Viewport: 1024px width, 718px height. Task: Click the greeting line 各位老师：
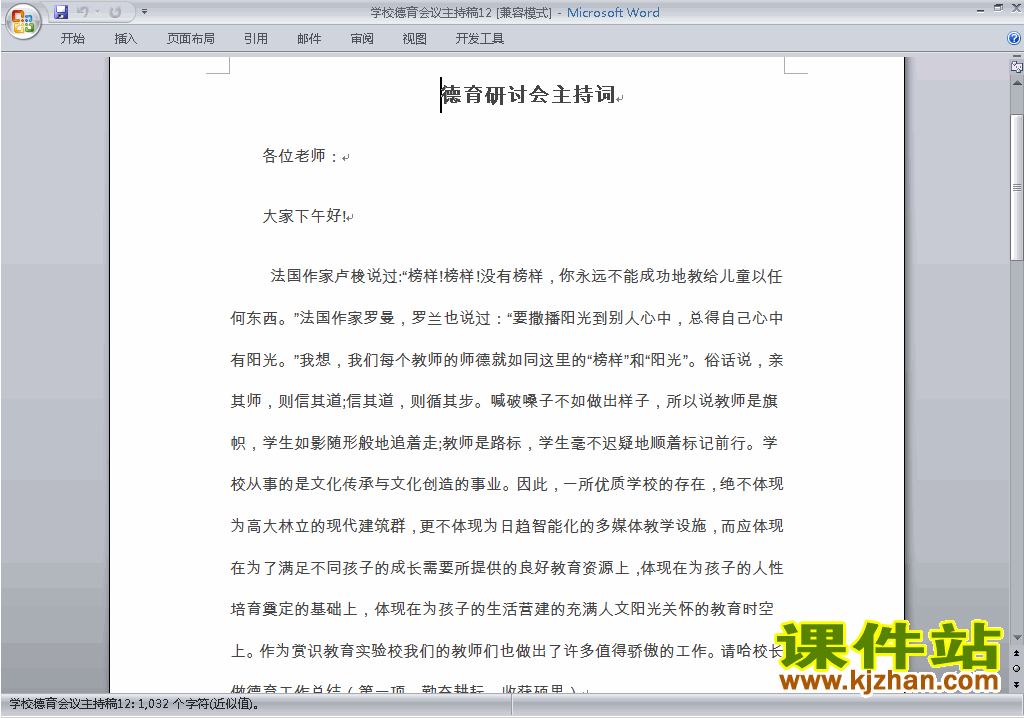pyautogui.click(x=301, y=155)
